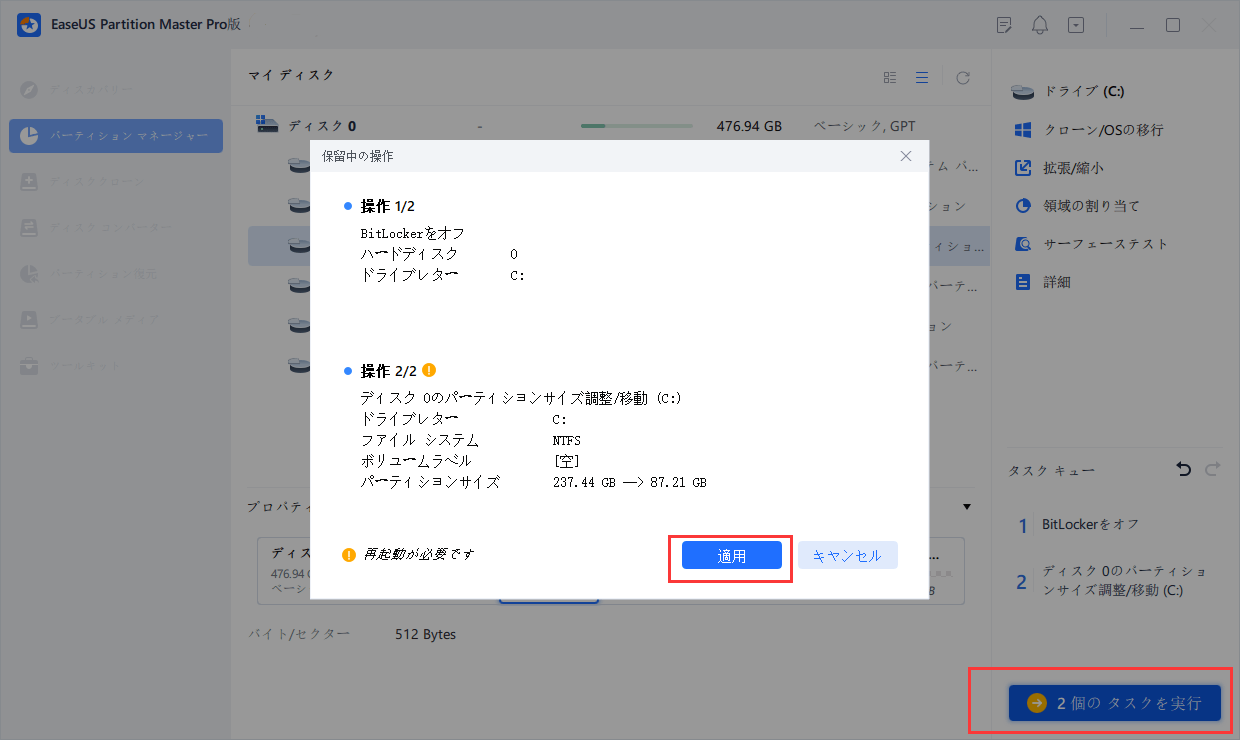Click the disk 0 usage bar

637,125
